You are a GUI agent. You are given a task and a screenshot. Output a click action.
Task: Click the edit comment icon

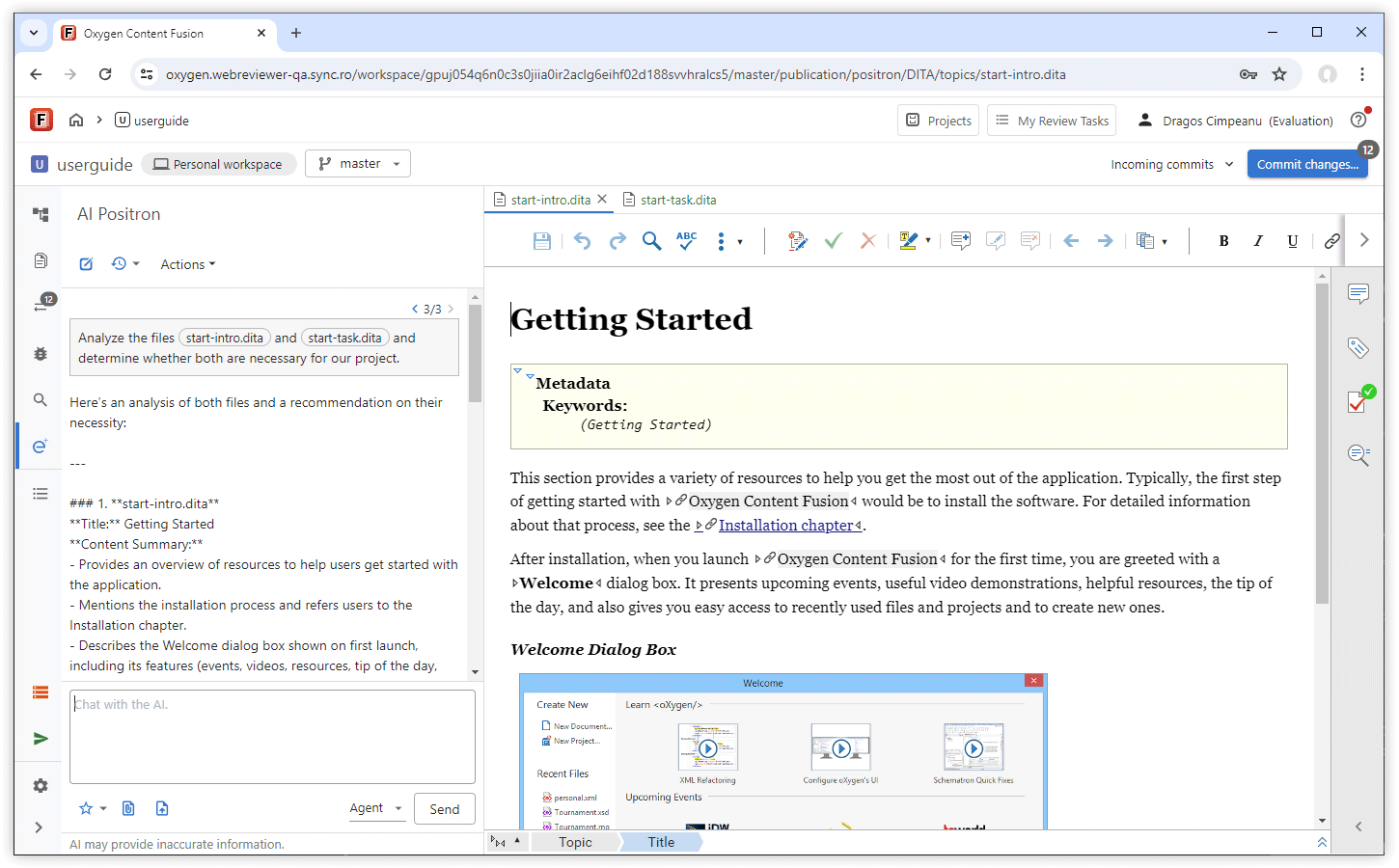click(x=996, y=241)
